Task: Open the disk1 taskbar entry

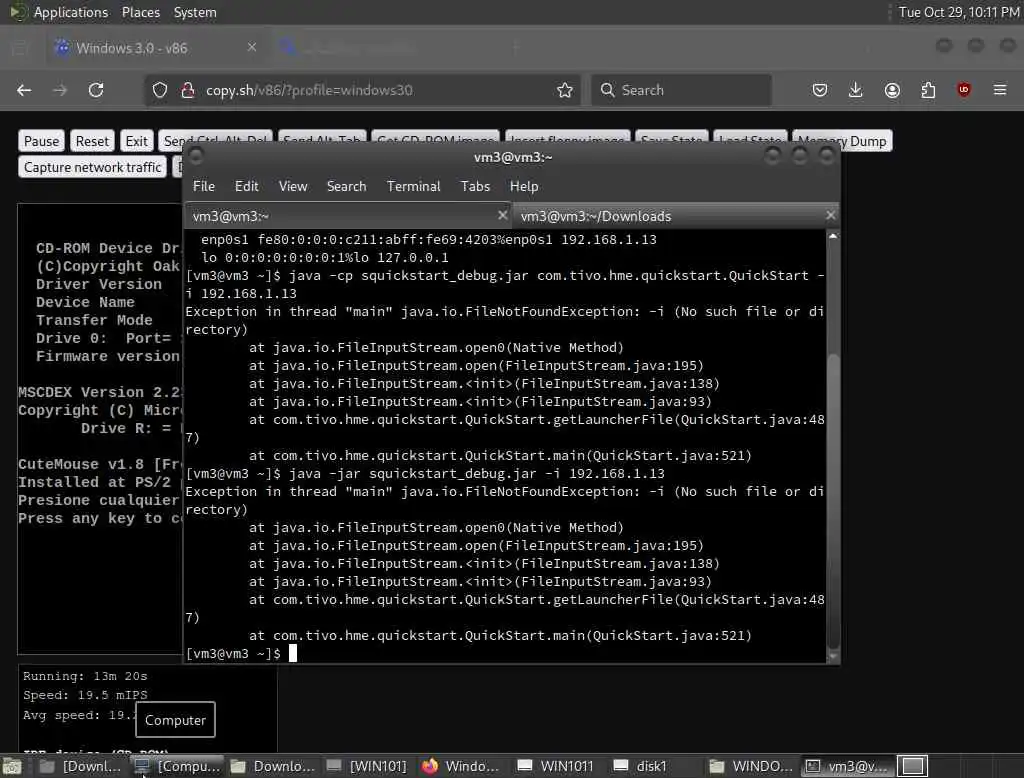Action: point(641,766)
